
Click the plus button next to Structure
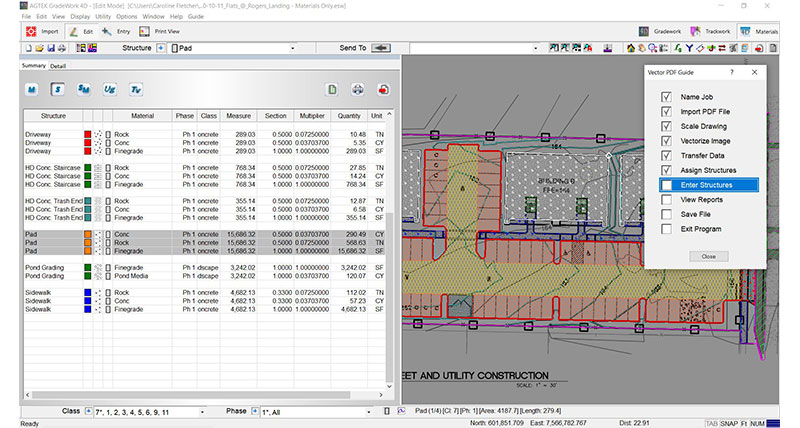point(161,48)
